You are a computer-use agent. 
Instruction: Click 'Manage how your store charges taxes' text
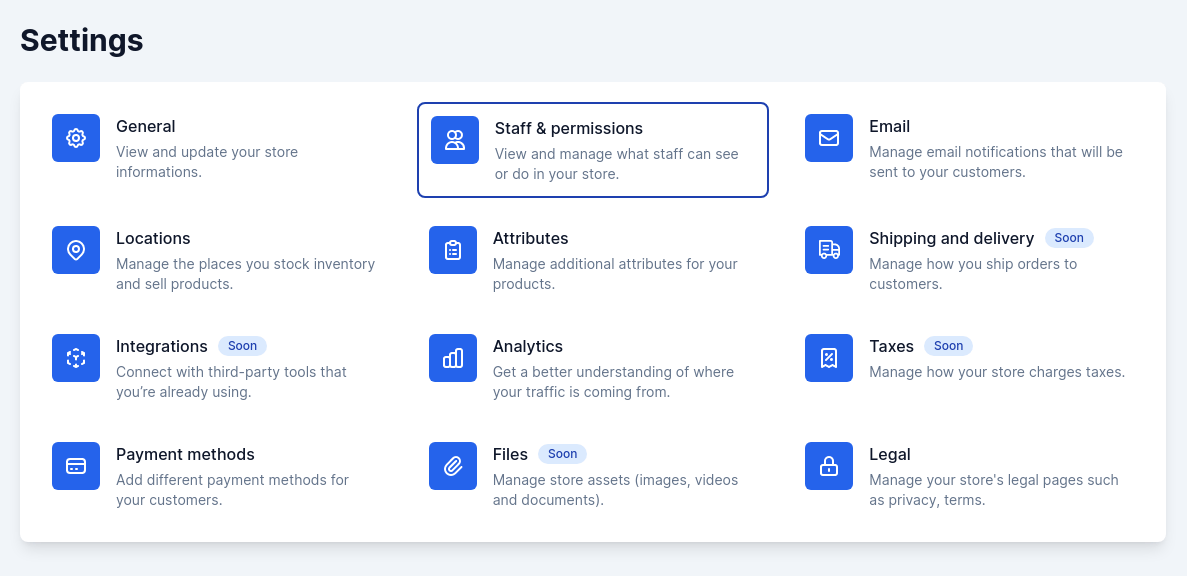[x=997, y=372]
